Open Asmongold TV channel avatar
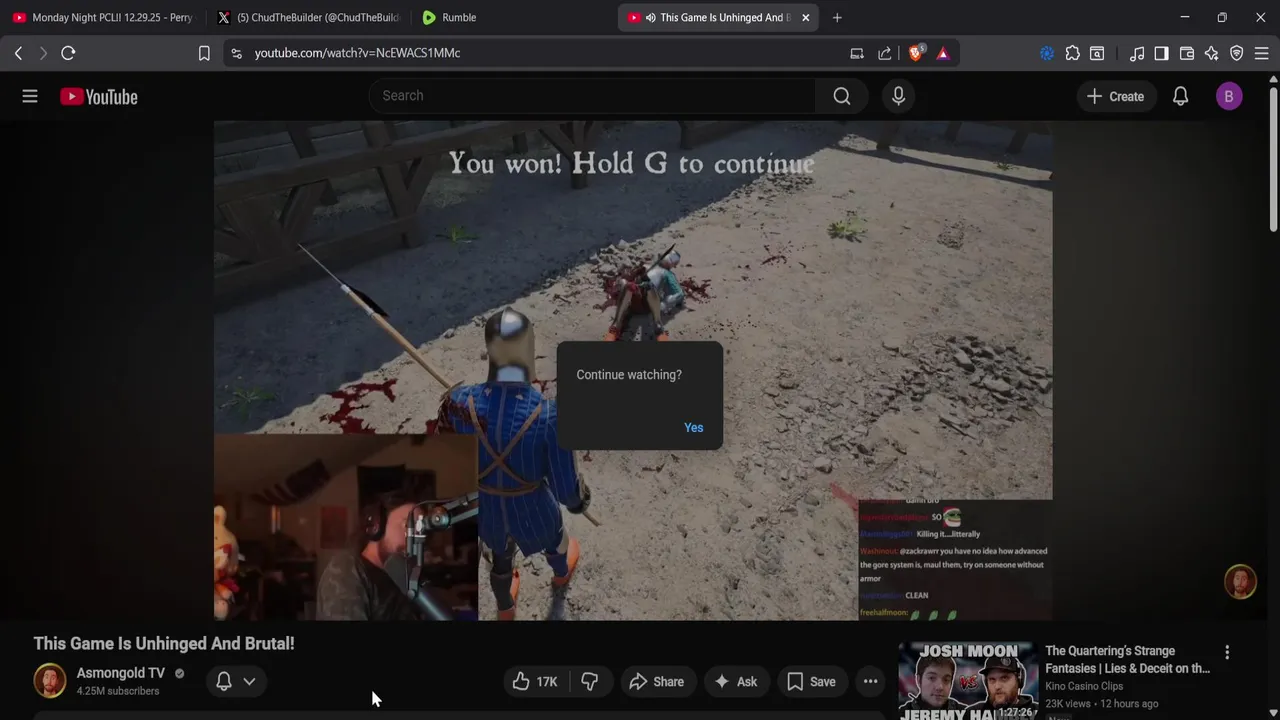The width and height of the screenshot is (1280, 720). tap(50, 681)
